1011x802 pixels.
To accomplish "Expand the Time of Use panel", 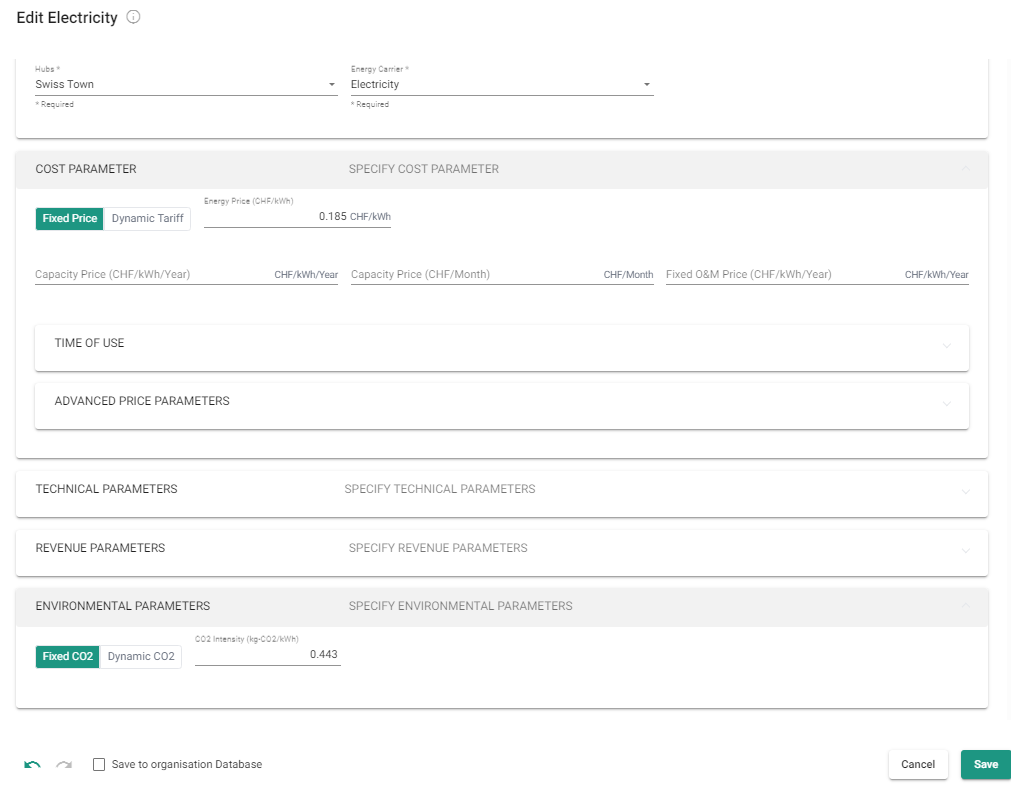I will tap(501, 344).
